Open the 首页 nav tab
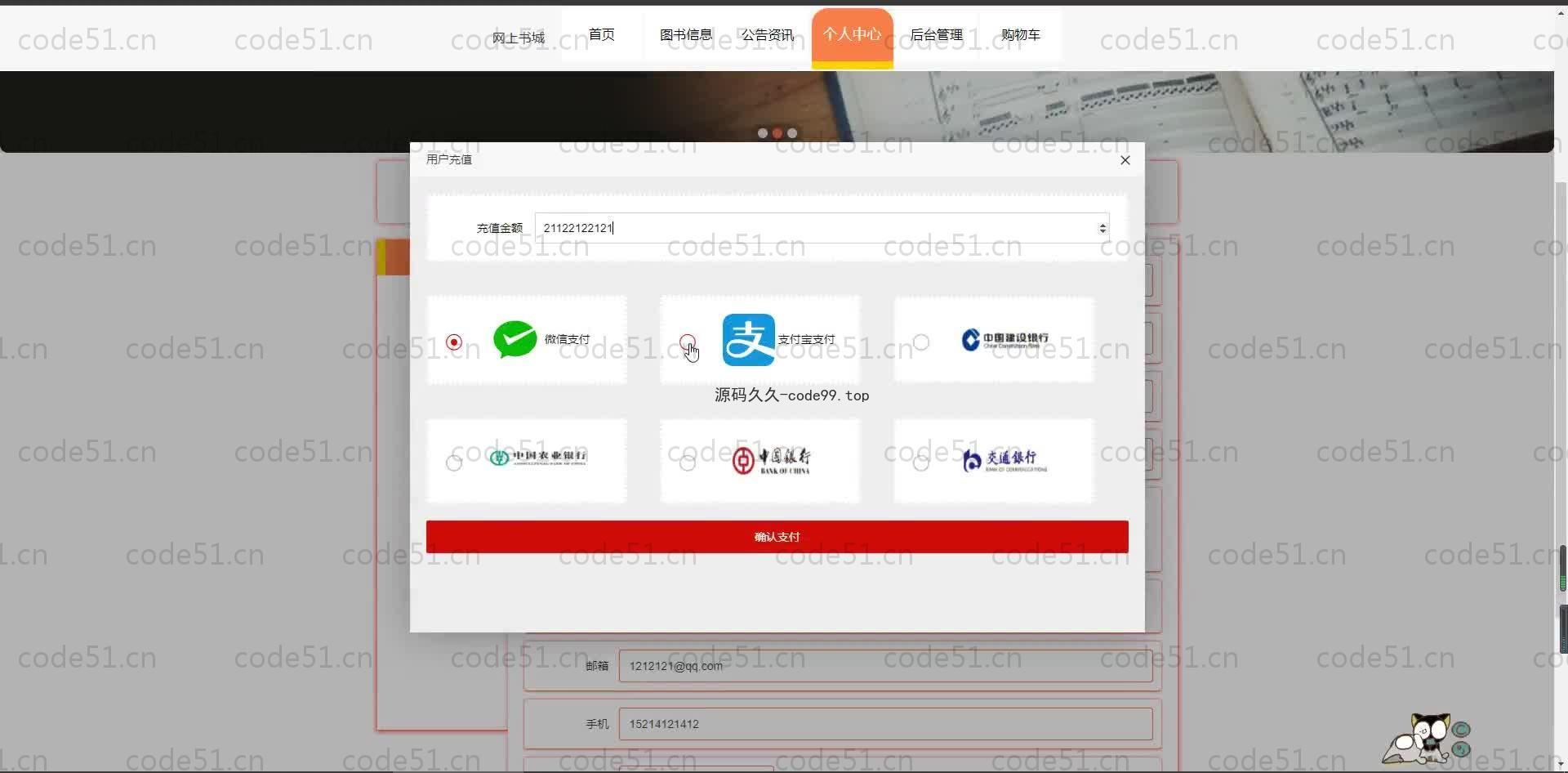1568x773 pixels. (x=602, y=34)
